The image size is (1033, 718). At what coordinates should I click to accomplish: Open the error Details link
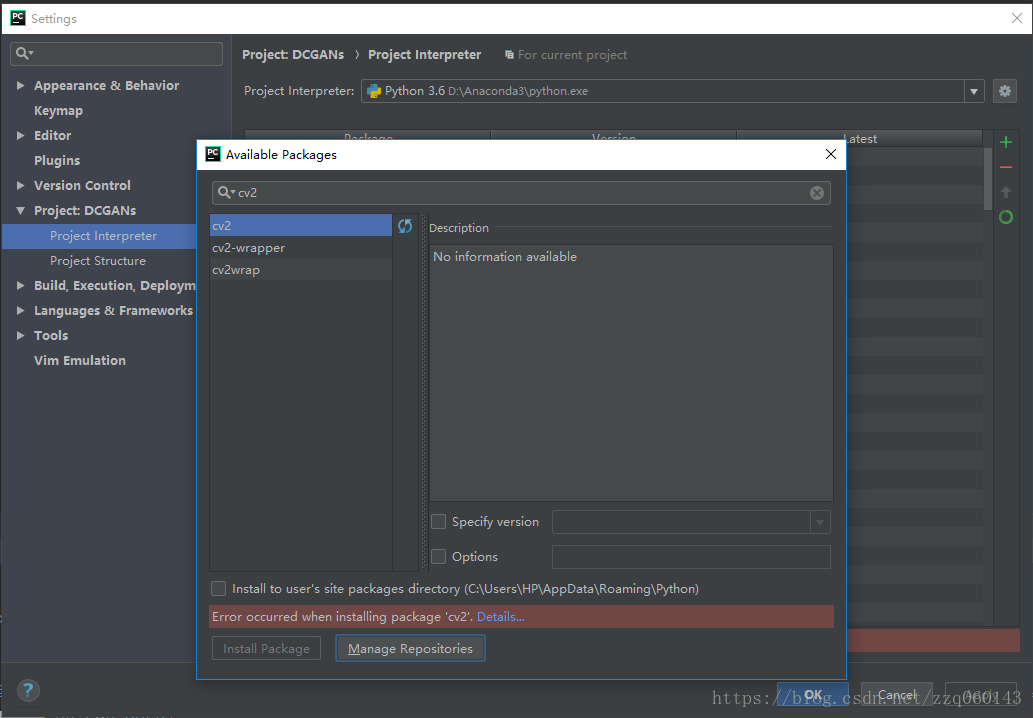pyautogui.click(x=501, y=617)
